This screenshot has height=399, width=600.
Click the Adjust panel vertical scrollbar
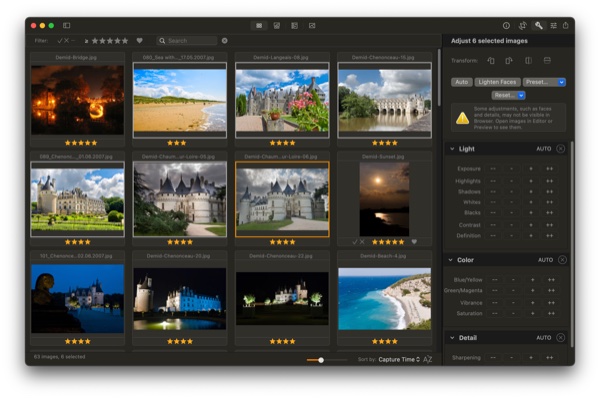pos(572,244)
